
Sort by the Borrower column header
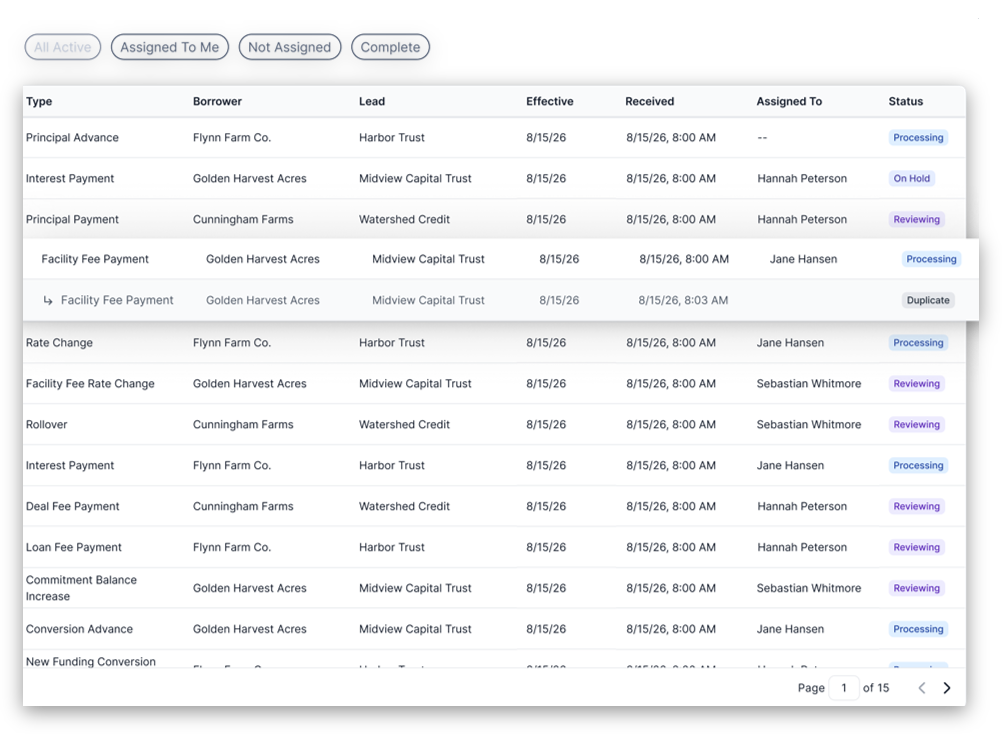tap(217, 102)
